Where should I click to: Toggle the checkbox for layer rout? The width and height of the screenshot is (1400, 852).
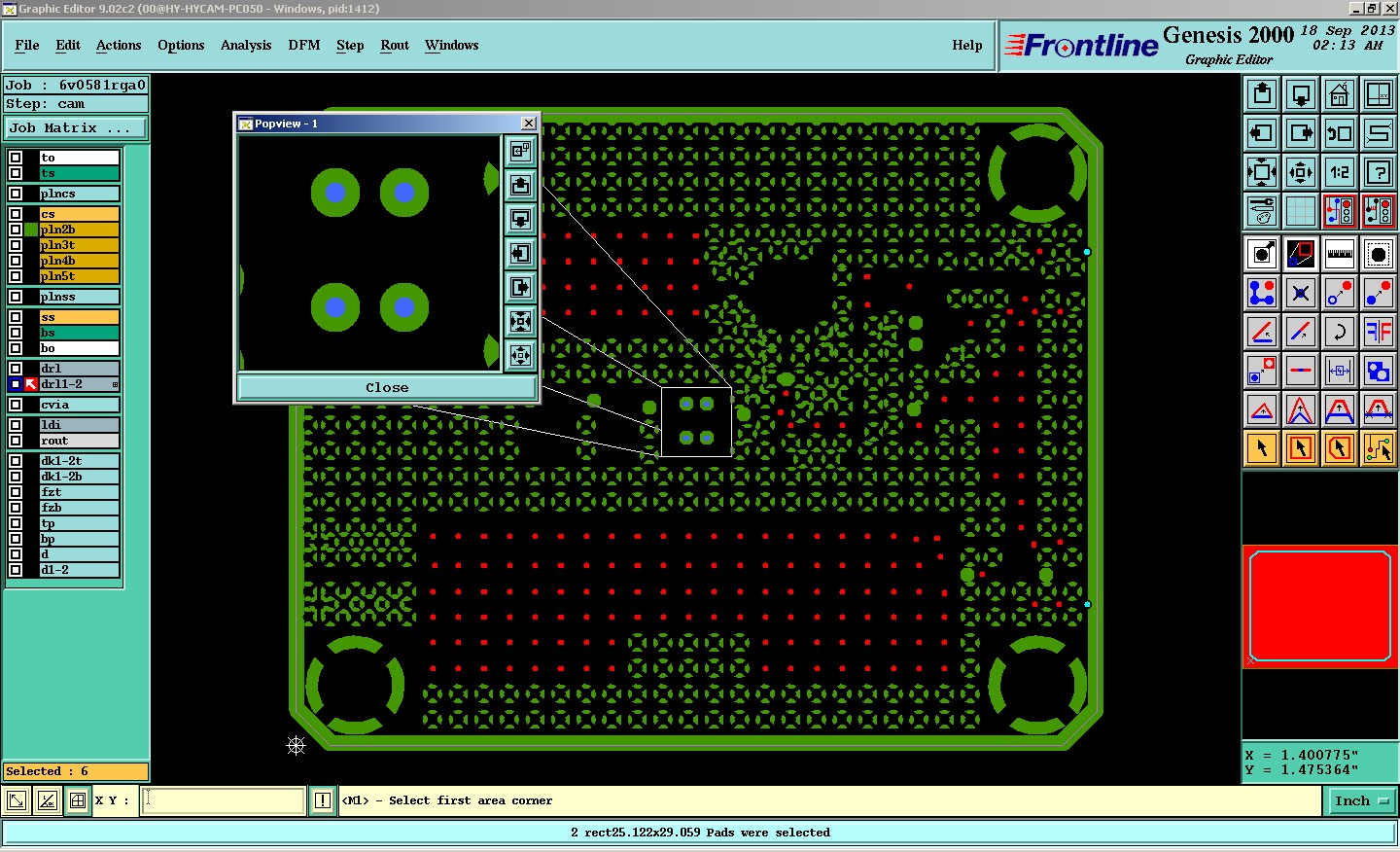click(16, 441)
